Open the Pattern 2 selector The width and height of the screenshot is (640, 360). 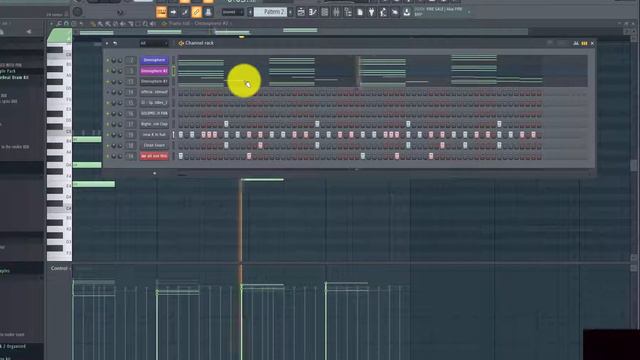click(x=270, y=12)
